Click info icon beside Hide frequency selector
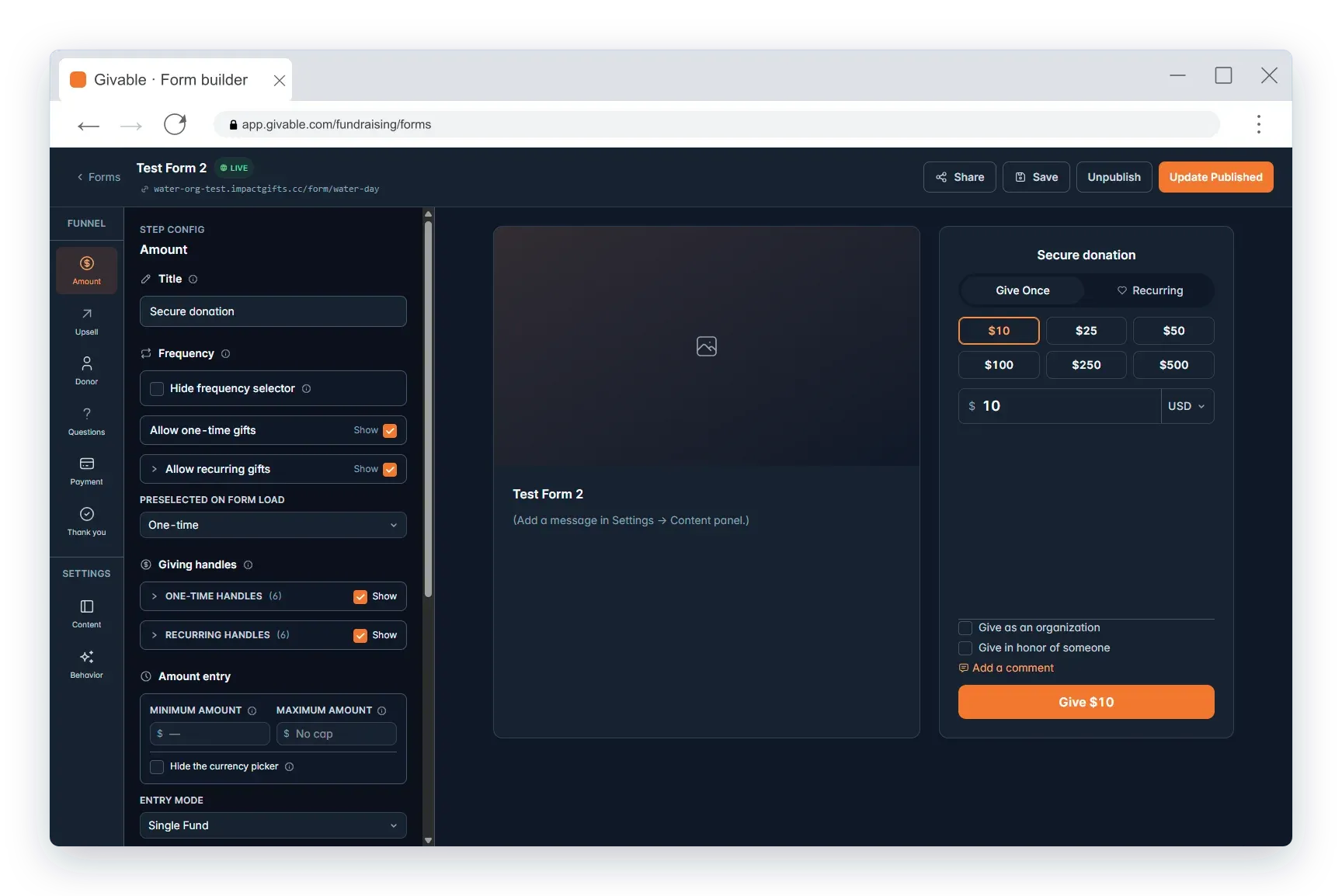 [307, 389]
